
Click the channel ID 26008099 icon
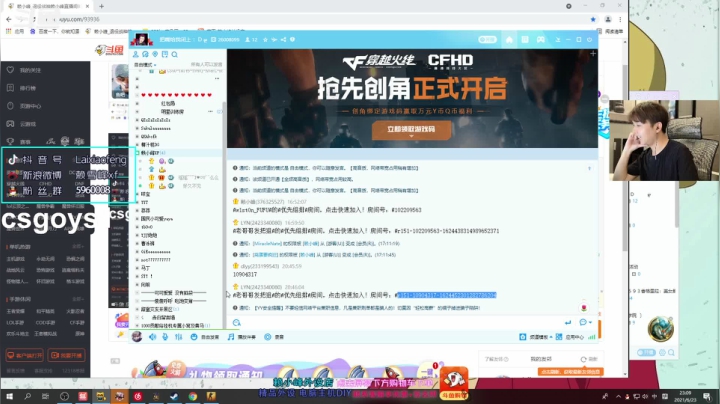point(214,39)
